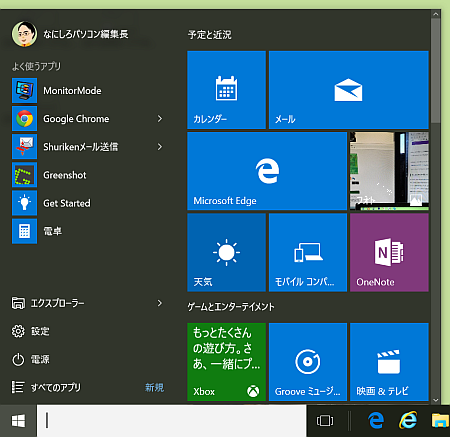Open File Explorer from taskbar
The image size is (450, 437).
point(441,420)
